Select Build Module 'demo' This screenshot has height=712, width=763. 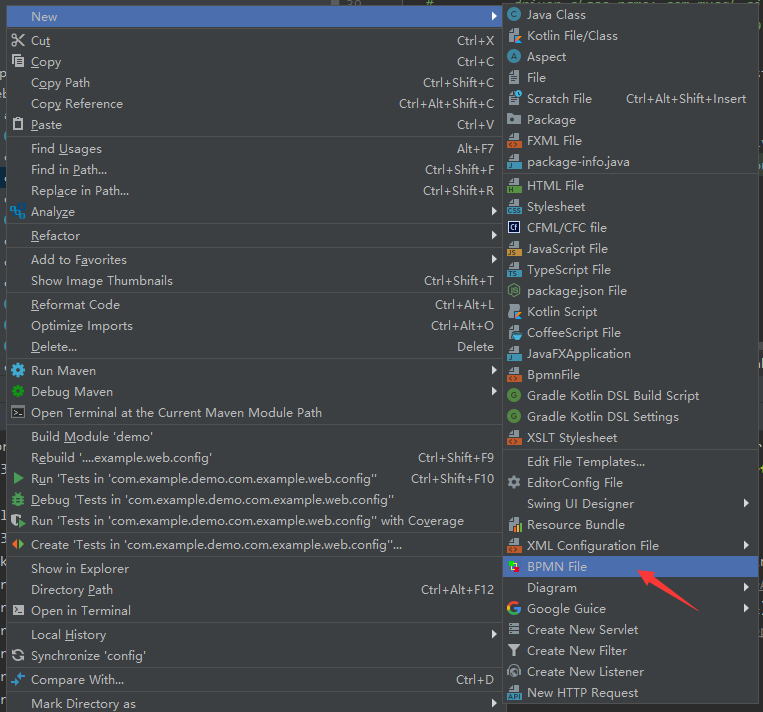point(253,437)
